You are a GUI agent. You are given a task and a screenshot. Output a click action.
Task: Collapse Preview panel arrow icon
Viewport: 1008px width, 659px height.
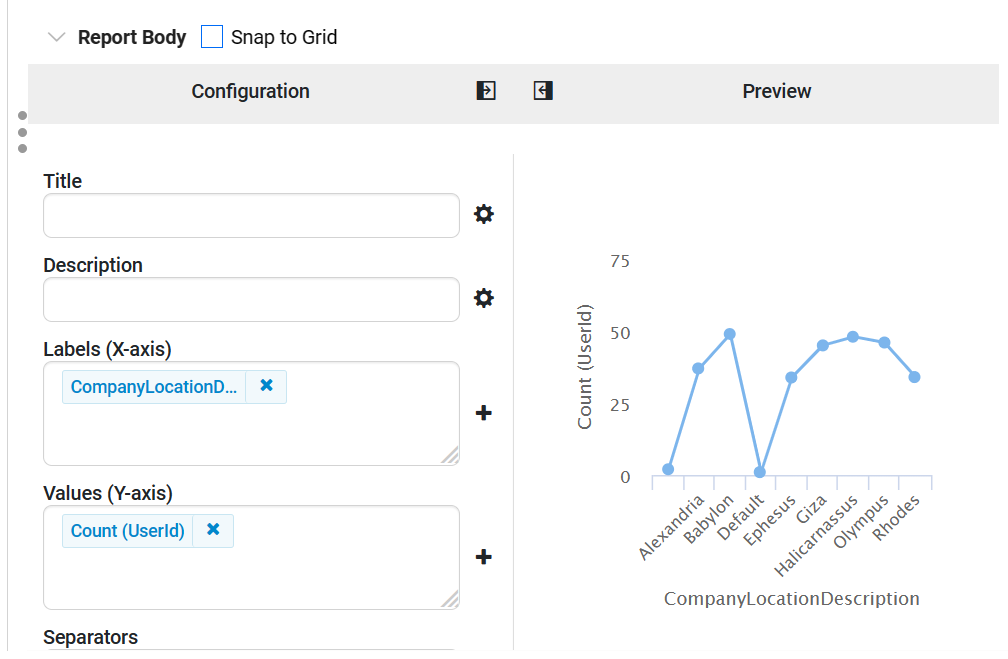coord(543,91)
